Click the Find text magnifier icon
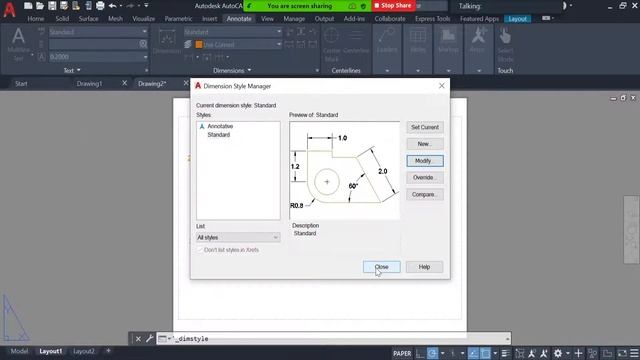Screen dimensions: 640x360 click(143, 44)
